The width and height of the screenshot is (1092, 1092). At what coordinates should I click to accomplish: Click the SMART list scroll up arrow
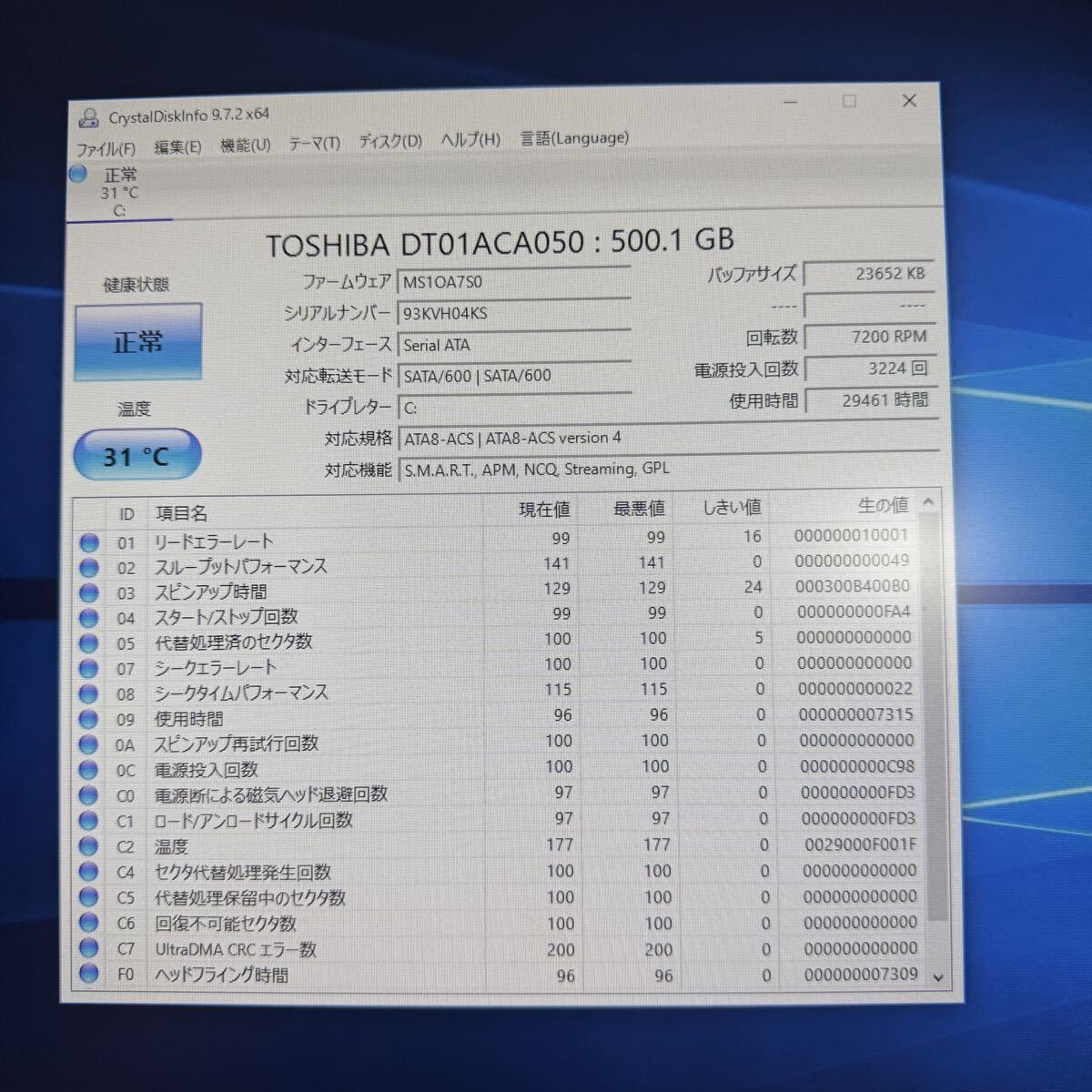coord(928,501)
